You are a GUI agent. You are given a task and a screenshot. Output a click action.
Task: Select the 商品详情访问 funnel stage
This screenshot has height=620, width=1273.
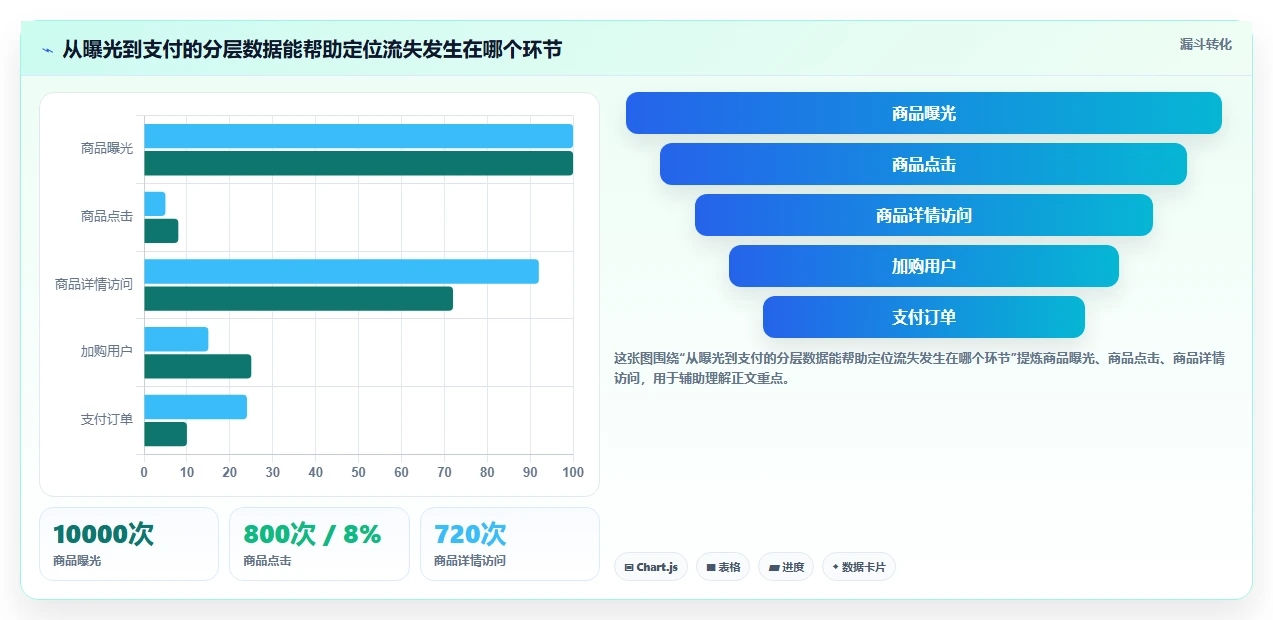[x=923, y=215]
